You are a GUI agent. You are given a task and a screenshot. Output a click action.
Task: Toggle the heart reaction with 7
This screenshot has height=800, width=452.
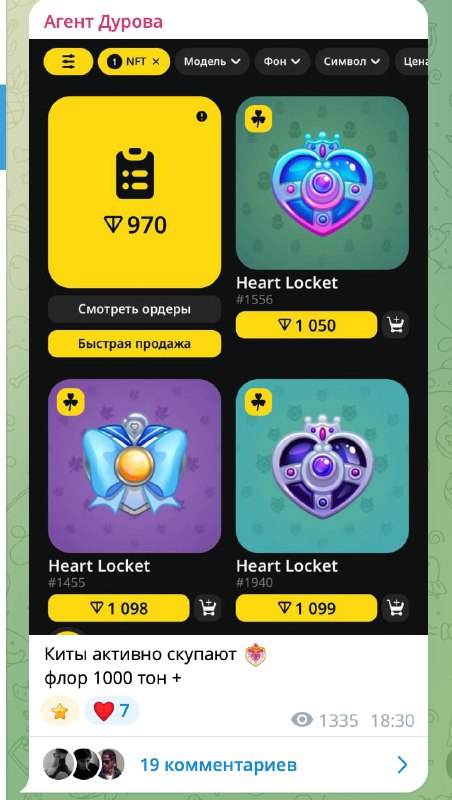[112, 710]
